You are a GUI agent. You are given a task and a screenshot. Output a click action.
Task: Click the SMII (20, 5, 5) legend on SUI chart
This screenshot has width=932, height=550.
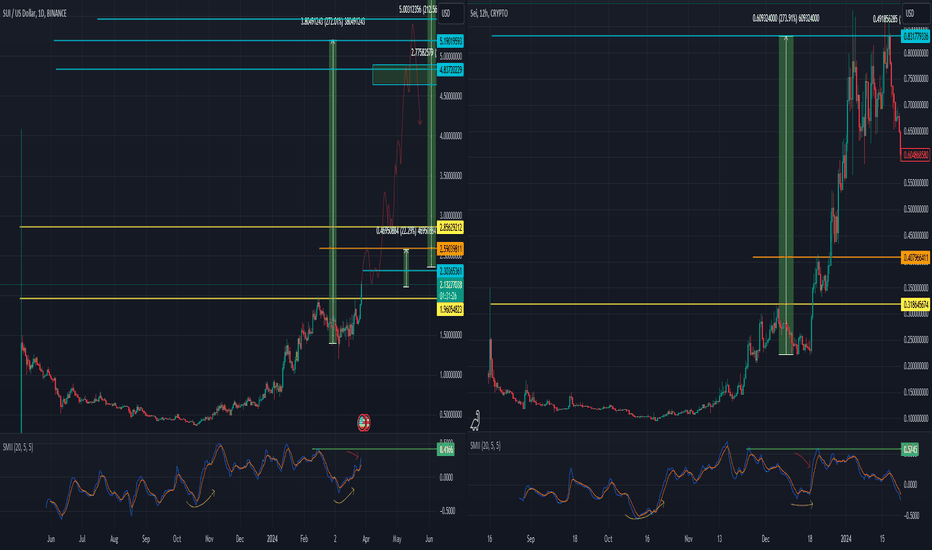pos(18,447)
